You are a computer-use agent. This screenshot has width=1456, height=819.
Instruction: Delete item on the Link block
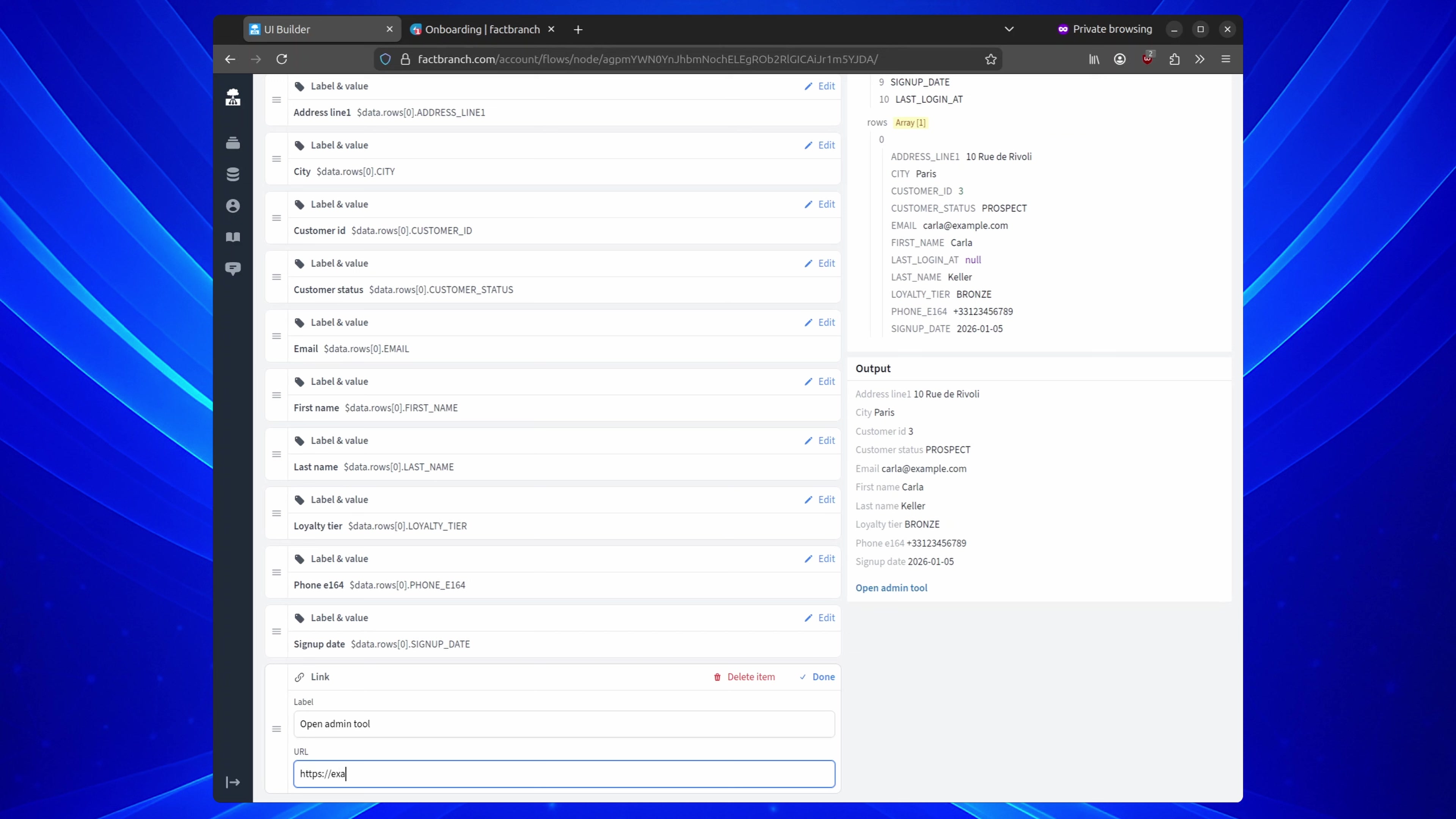click(x=744, y=677)
